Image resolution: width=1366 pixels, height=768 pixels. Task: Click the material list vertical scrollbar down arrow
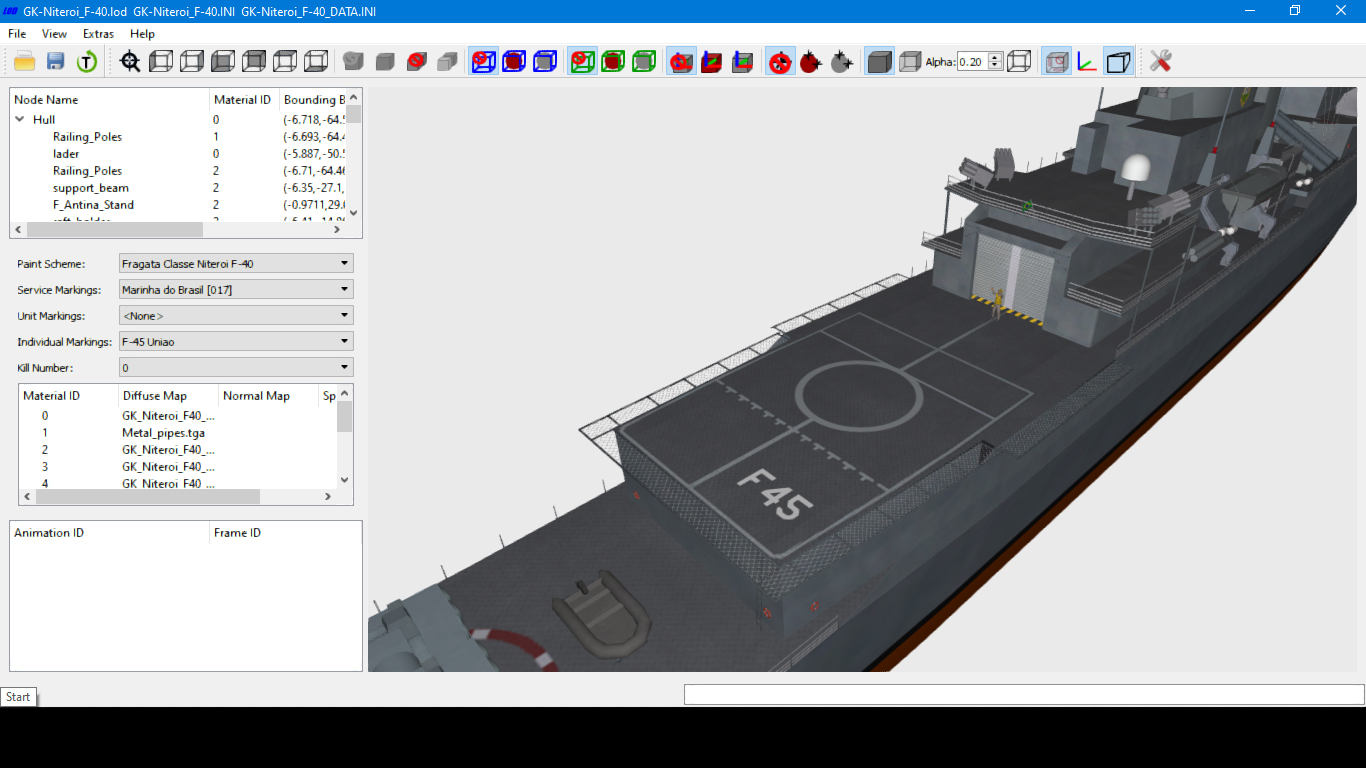click(x=345, y=480)
